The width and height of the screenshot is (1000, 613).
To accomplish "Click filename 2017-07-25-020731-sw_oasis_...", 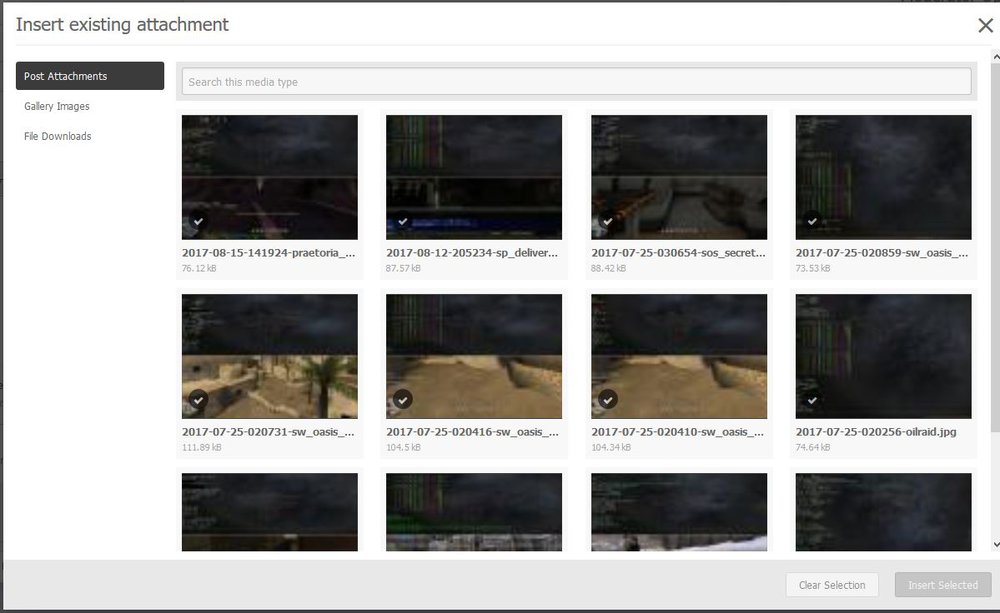I will 268,432.
